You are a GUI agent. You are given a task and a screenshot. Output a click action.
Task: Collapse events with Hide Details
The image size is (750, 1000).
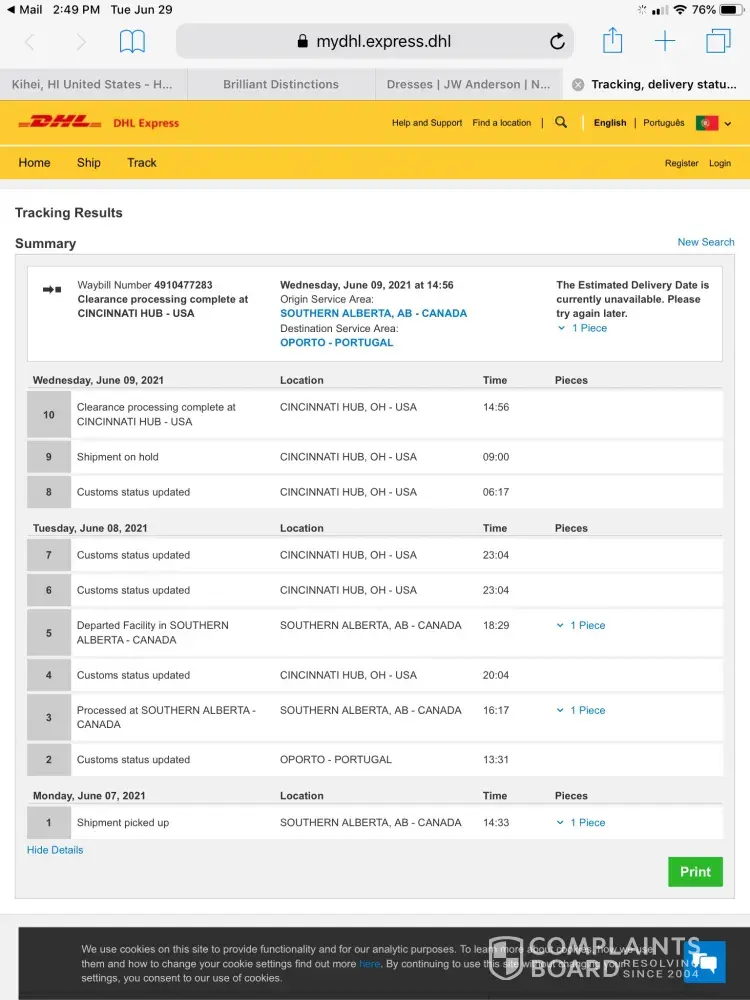pos(55,850)
